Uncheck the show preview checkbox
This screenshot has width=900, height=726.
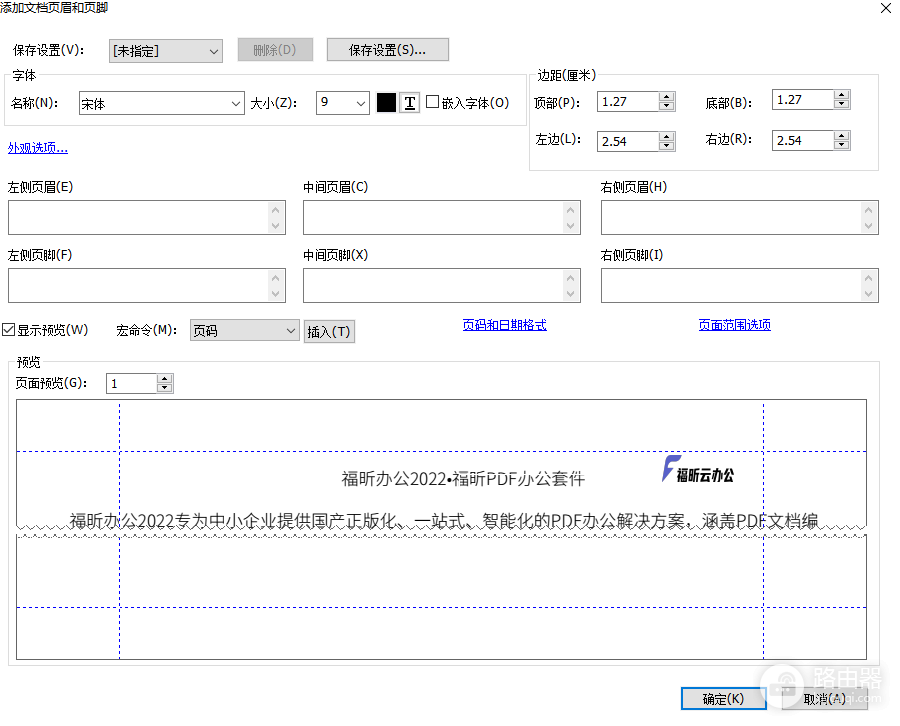coord(8,329)
